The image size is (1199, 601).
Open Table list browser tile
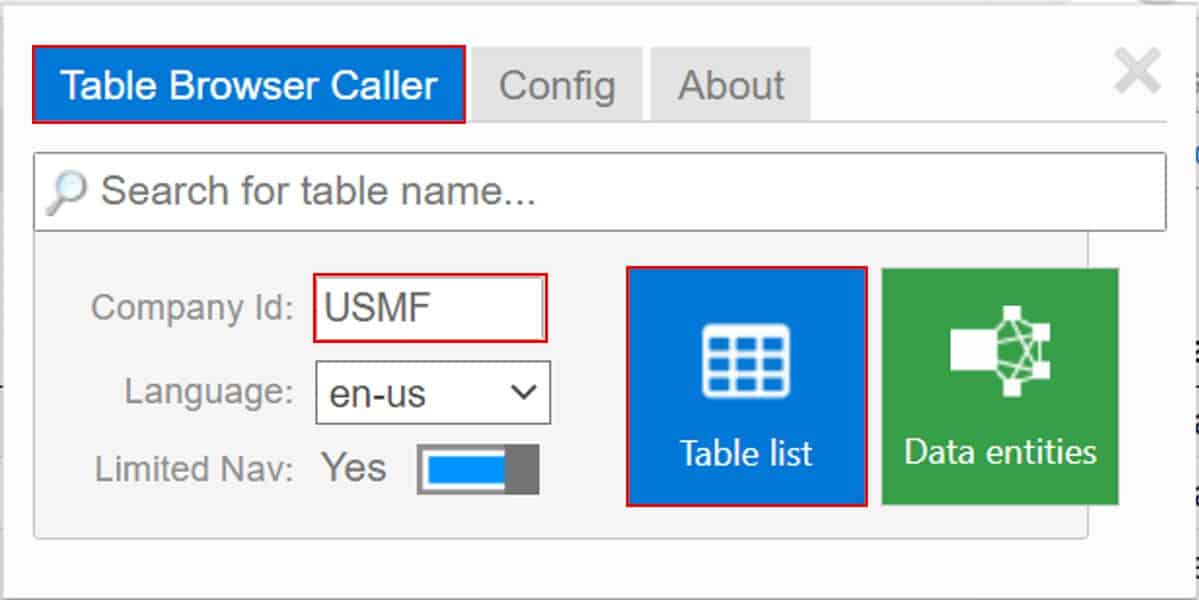point(746,390)
